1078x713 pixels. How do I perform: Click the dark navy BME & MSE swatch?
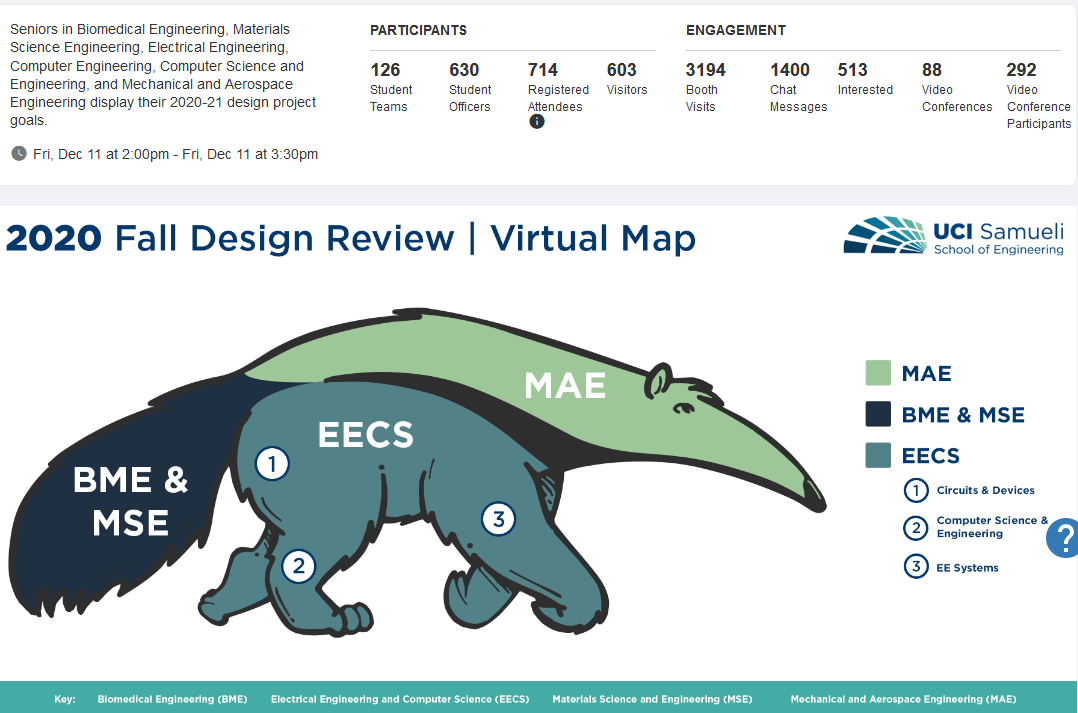coord(878,414)
